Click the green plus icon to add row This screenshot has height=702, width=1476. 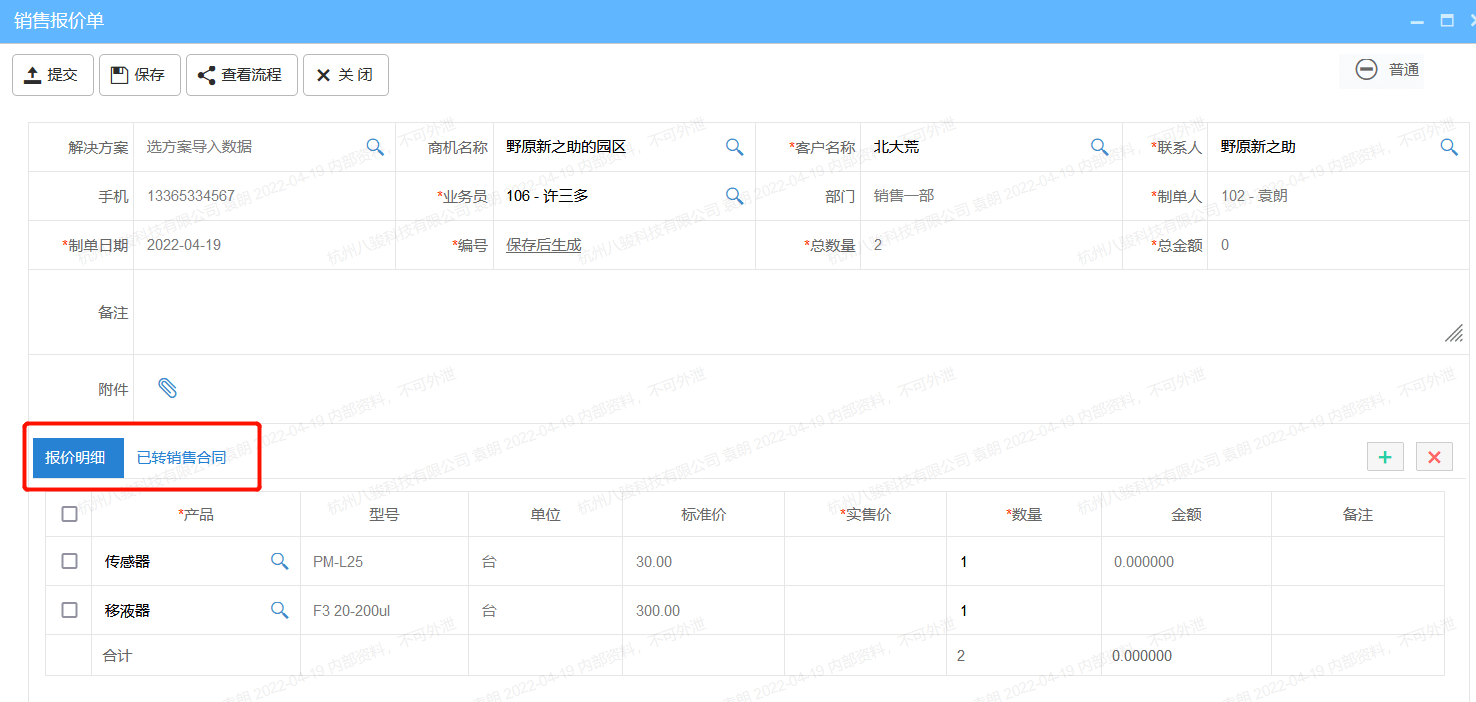1385,456
